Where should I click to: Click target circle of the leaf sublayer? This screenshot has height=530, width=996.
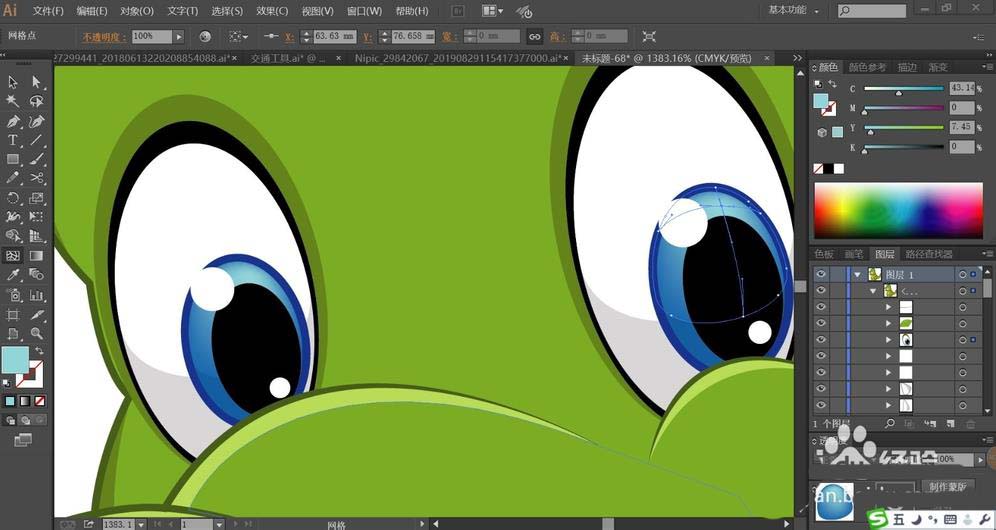pyautogui.click(x=963, y=323)
